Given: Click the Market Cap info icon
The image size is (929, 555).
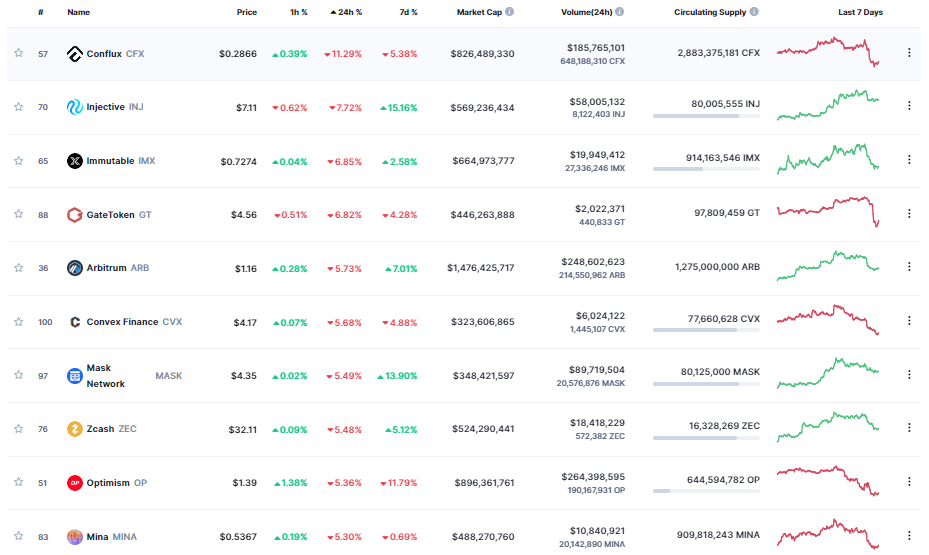Looking at the screenshot, I should point(510,12).
